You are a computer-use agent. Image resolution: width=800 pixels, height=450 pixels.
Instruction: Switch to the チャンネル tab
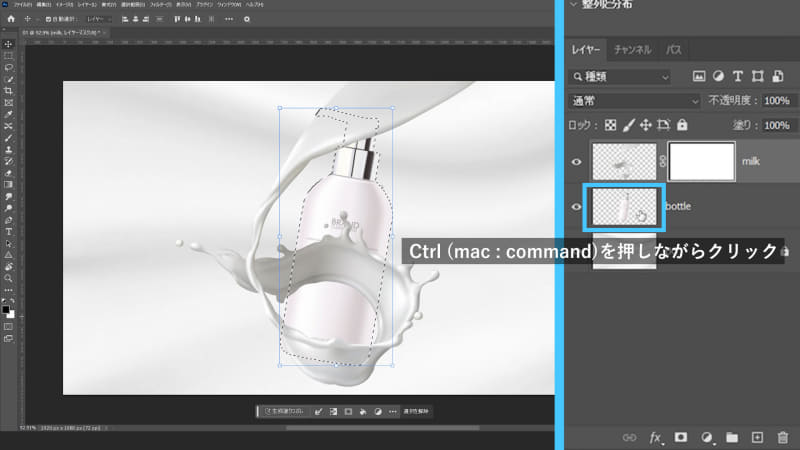(633, 49)
